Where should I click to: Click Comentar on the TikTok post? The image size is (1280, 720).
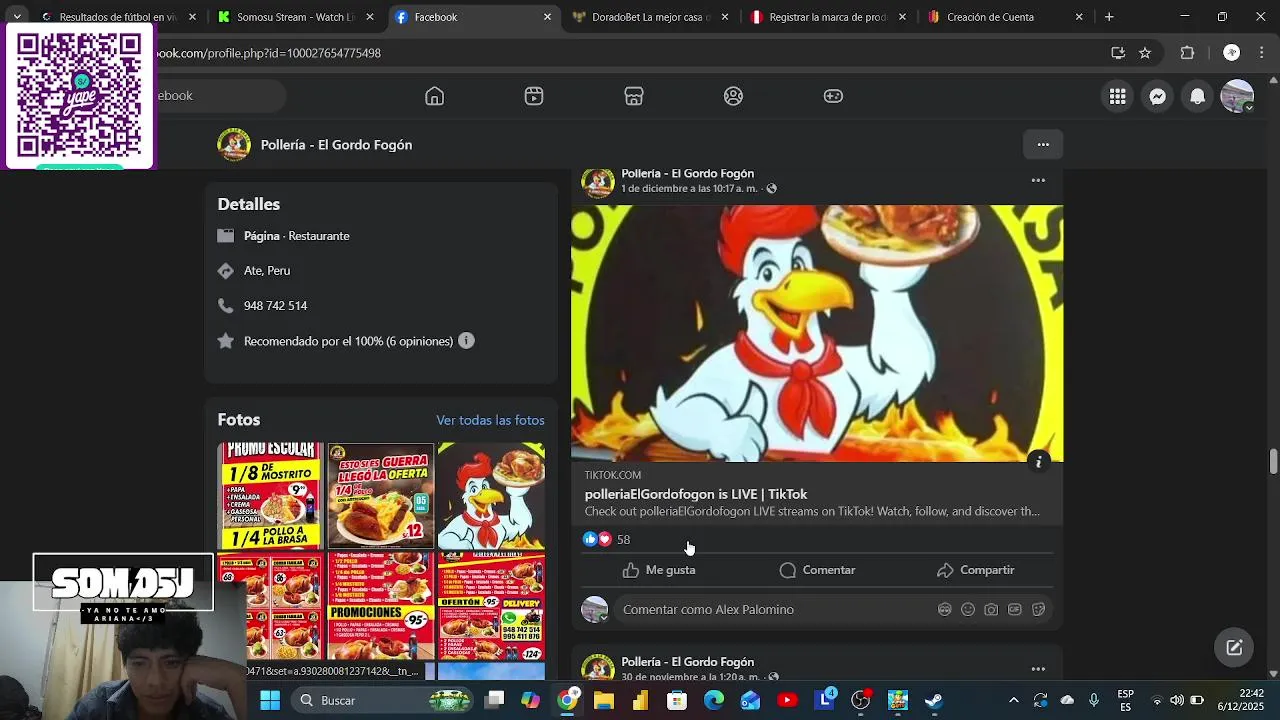(x=817, y=570)
